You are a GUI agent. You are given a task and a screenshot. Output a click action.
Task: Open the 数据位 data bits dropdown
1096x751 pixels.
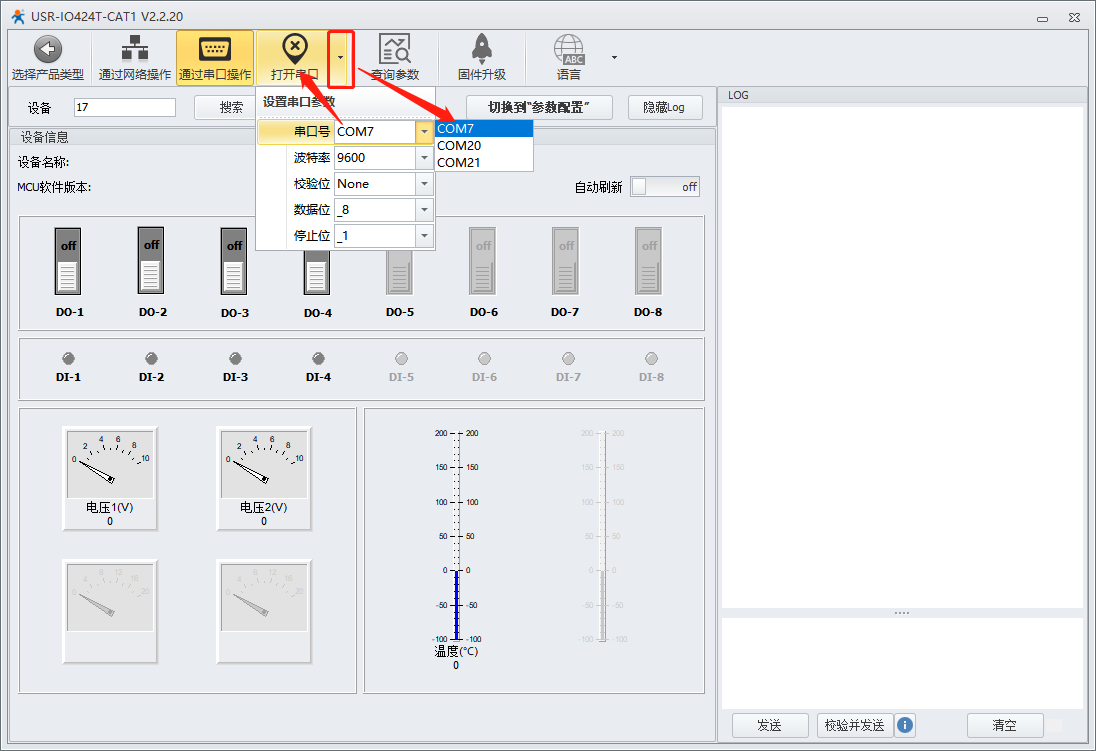click(424, 210)
